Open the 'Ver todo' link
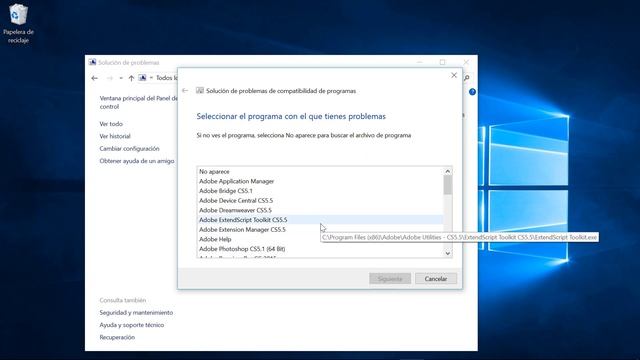Viewport: 640px width, 360px height. [x=111, y=124]
